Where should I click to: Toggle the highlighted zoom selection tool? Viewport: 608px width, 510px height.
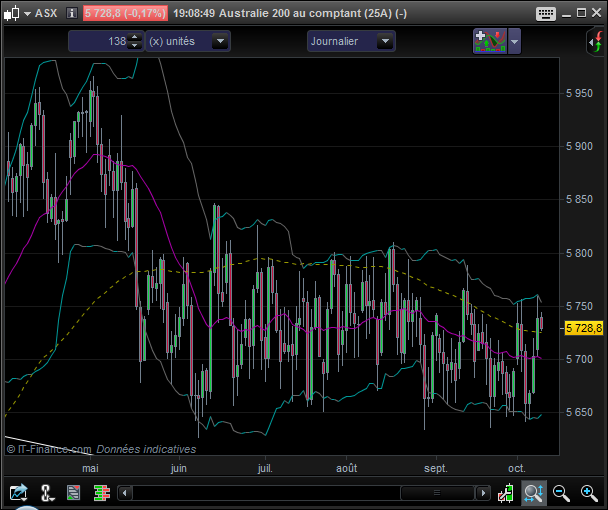click(x=533, y=492)
